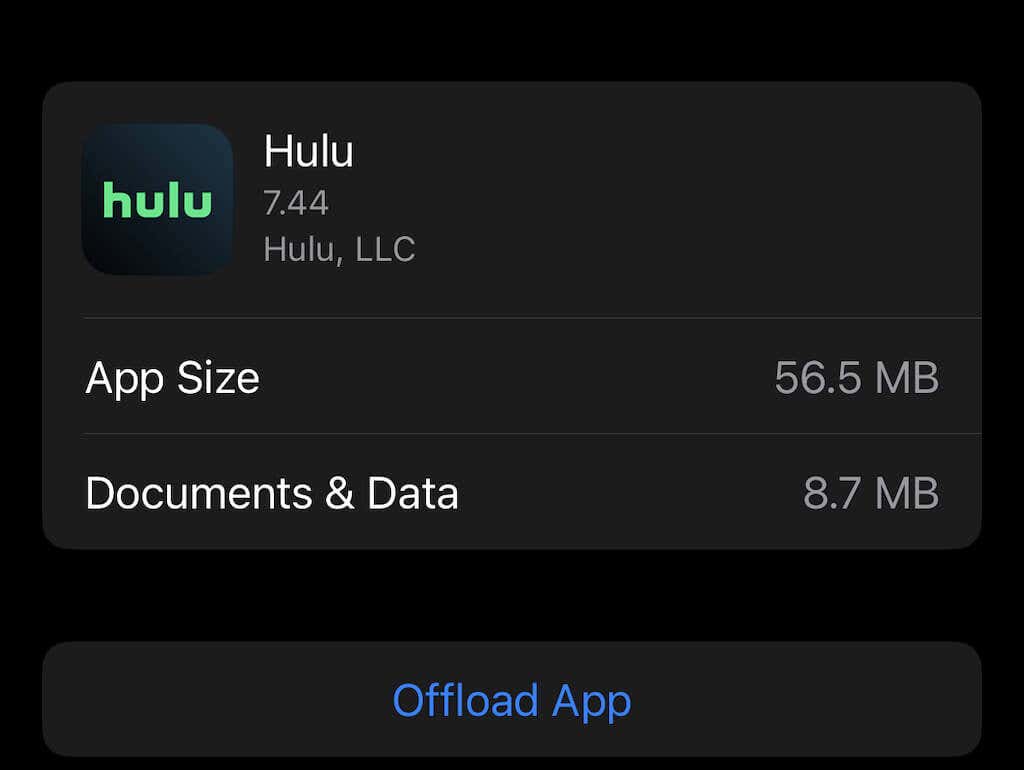
Task: Select the App Size row
Action: (512, 378)
